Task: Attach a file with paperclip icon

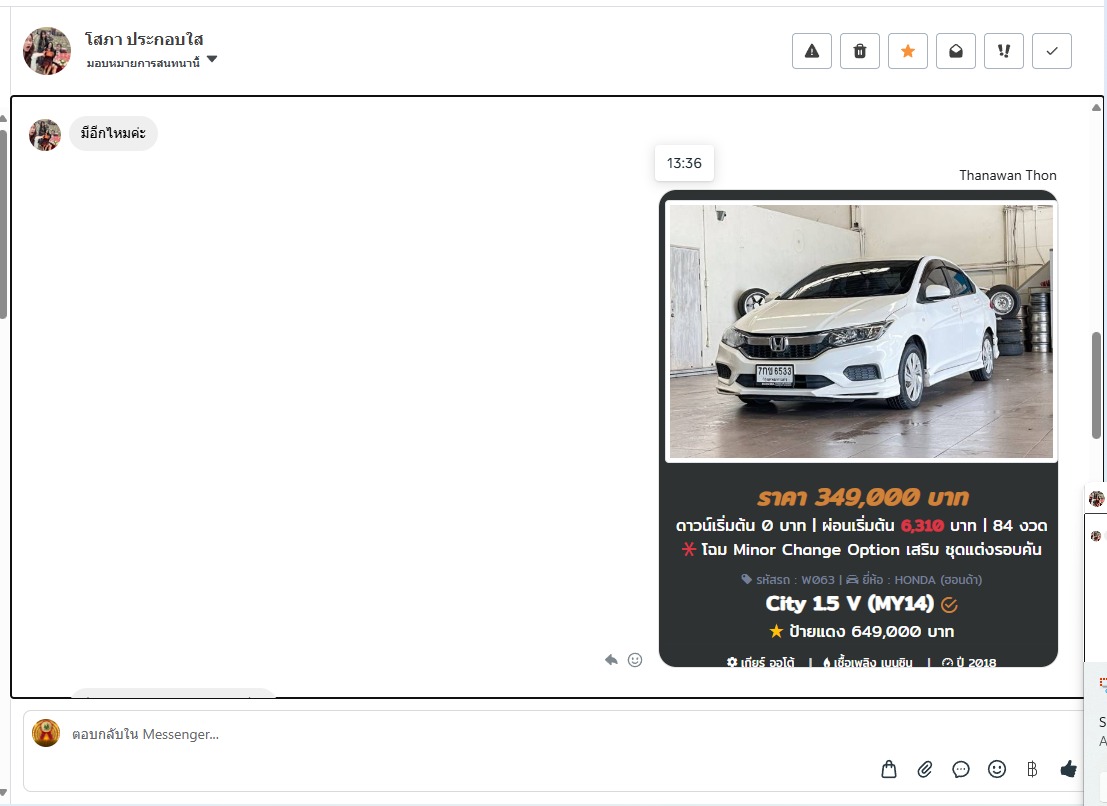Action: [x=925, y=769]
